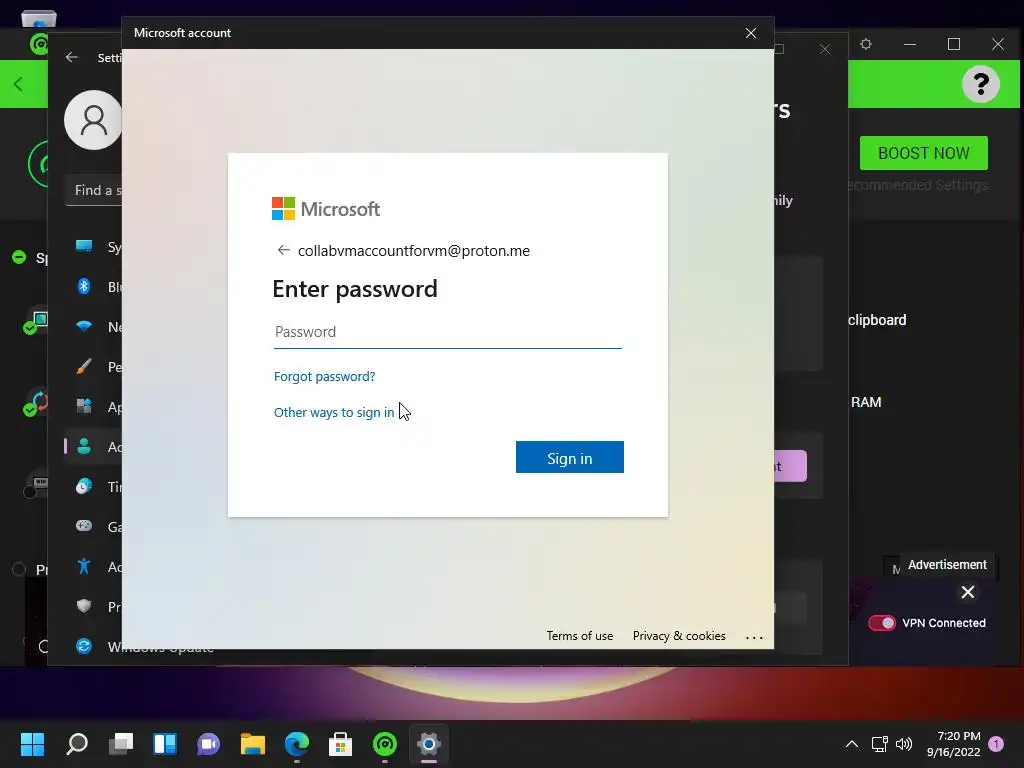
Task: Go back from collabvmaccountforvm@proton.me email
Action: [283, 250]
